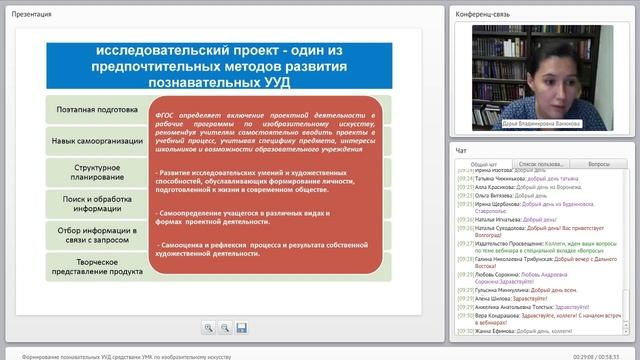This screenshot has height=360, width=640.
Task: Click the chat scrollbar thumb
Action: [627, 305]
